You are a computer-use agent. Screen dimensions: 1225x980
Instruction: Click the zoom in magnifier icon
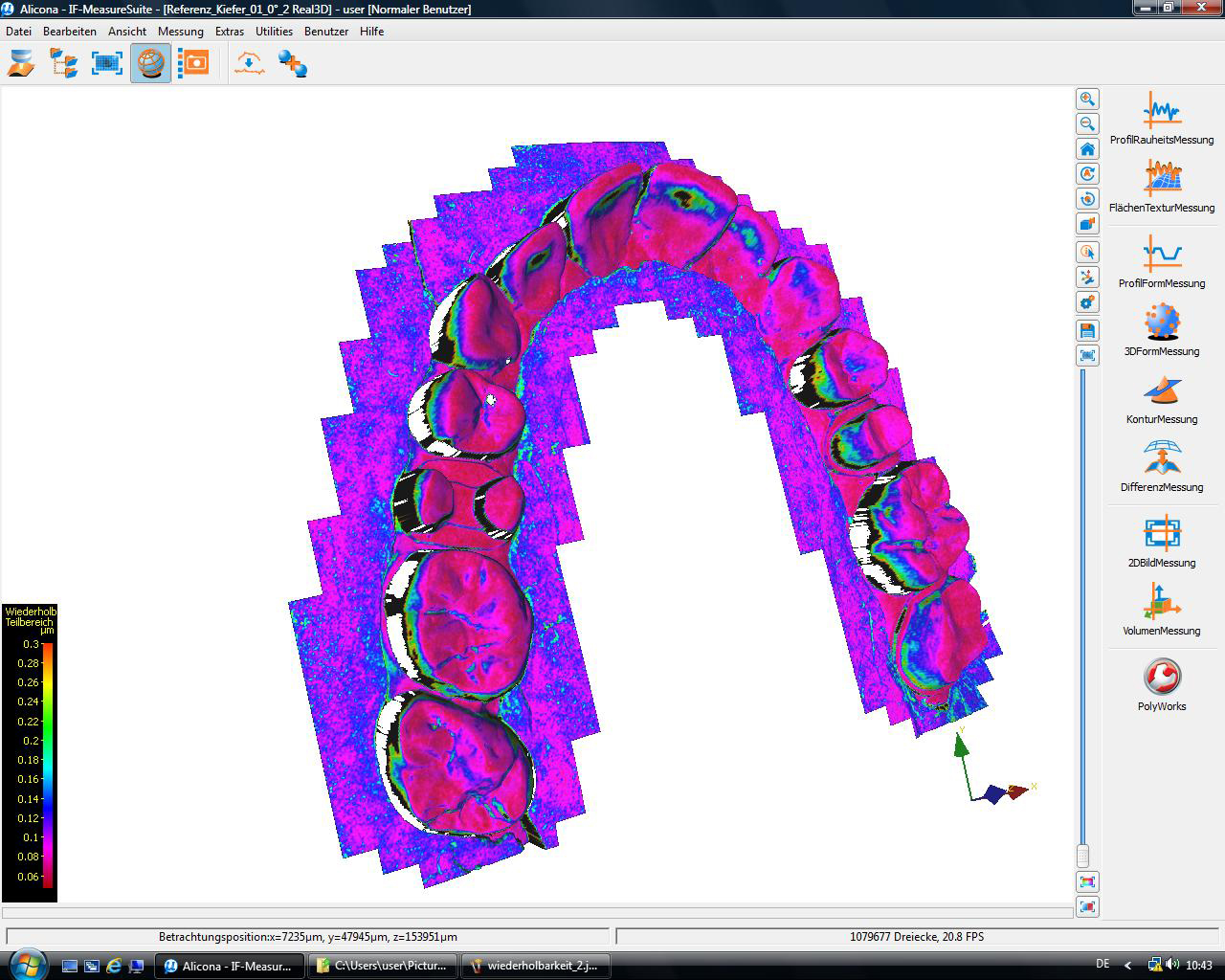tap(1087, 100)
